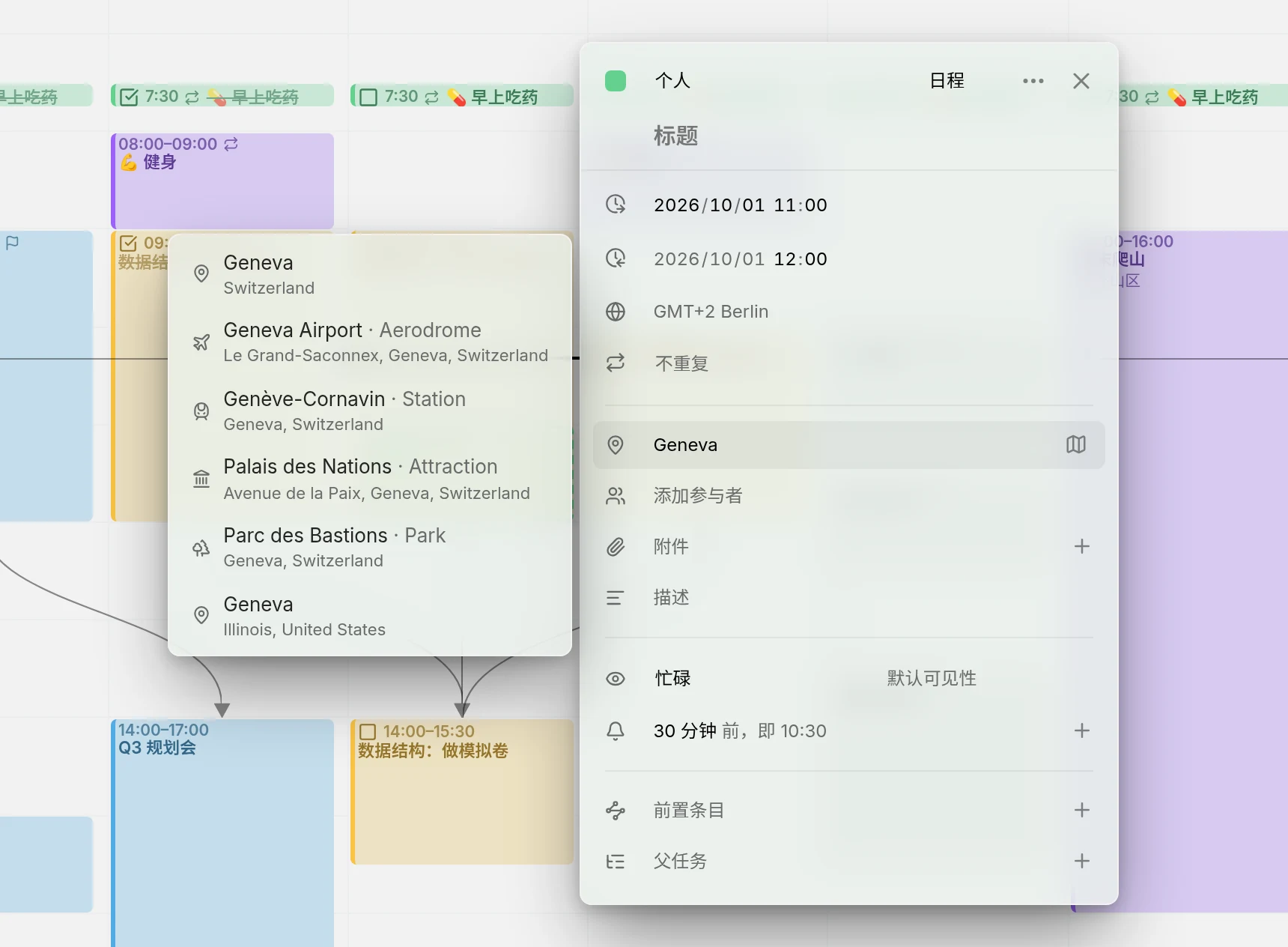Click the 标题 title input field
The height and width of the screenshot is (947, 1288).
[x=848, y=136]
